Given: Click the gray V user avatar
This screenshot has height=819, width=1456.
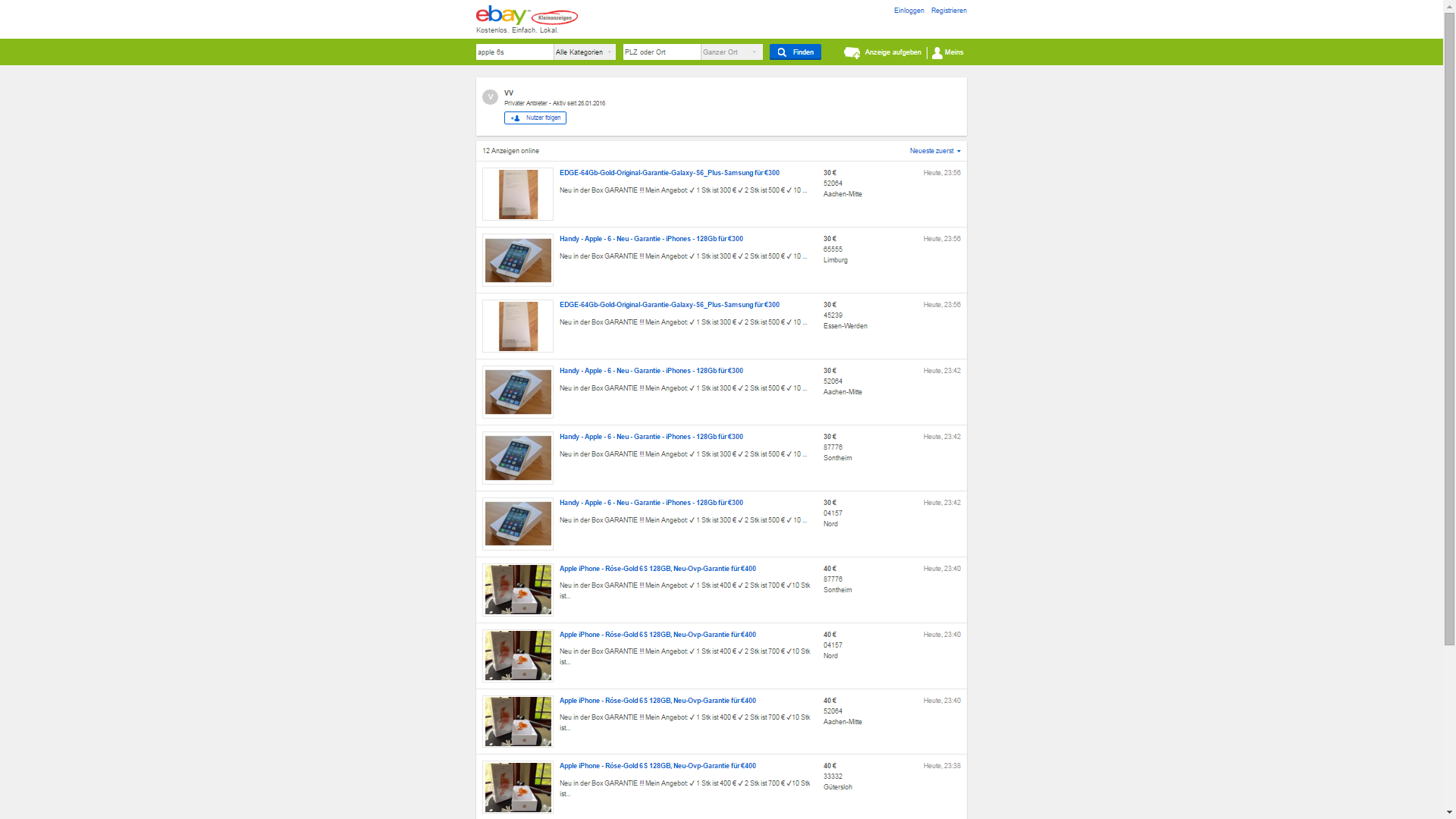Looking at the screenshot, I should 490,97.
